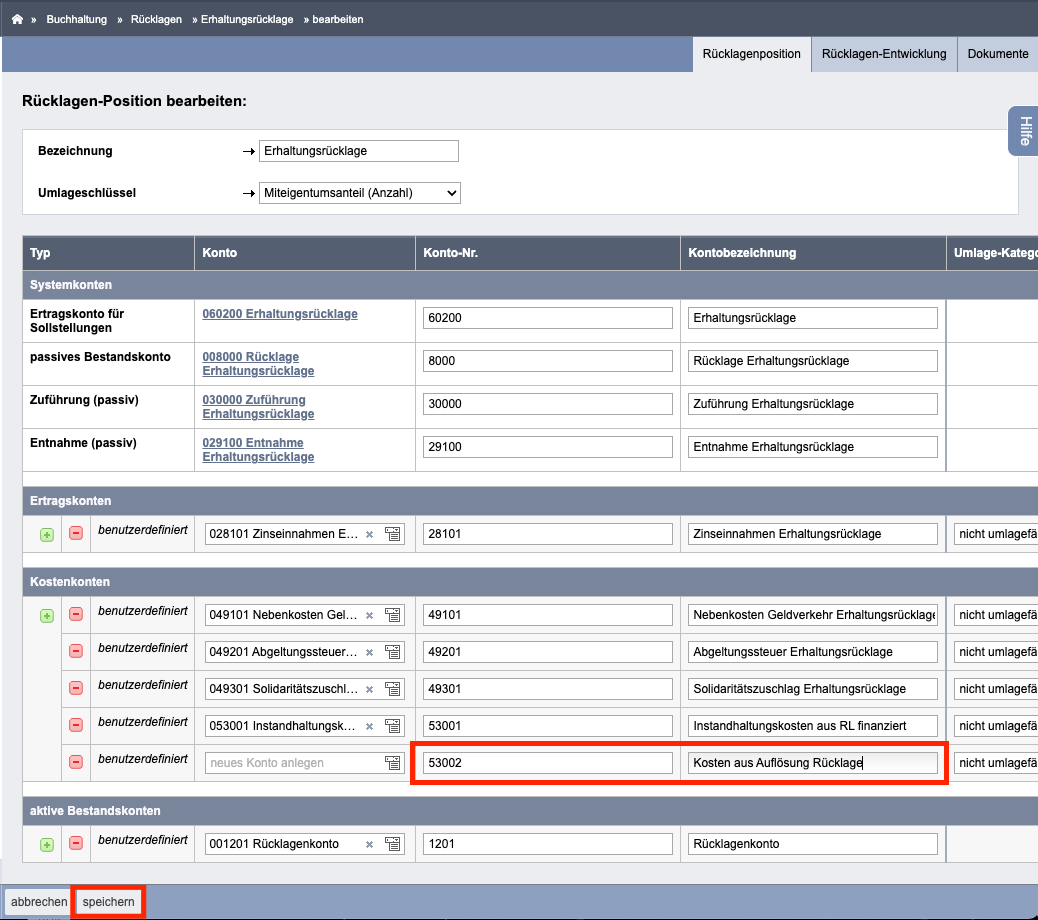The width and height of the screenshot is (1038, 920).
Task: Open the Hilfe side tab
Action: [1024, 131]
